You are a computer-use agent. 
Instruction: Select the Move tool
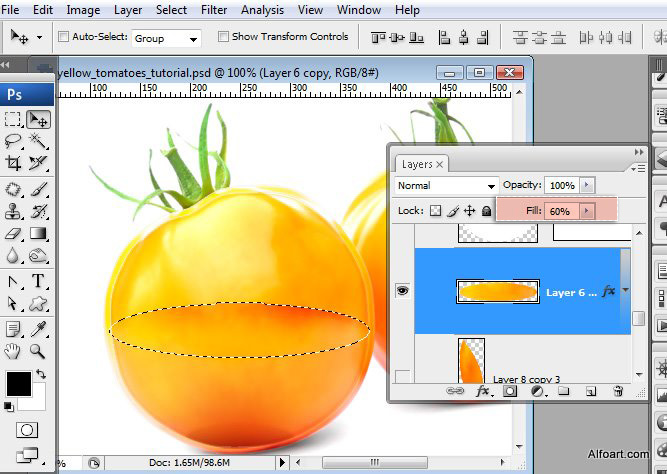coord(38,120)
